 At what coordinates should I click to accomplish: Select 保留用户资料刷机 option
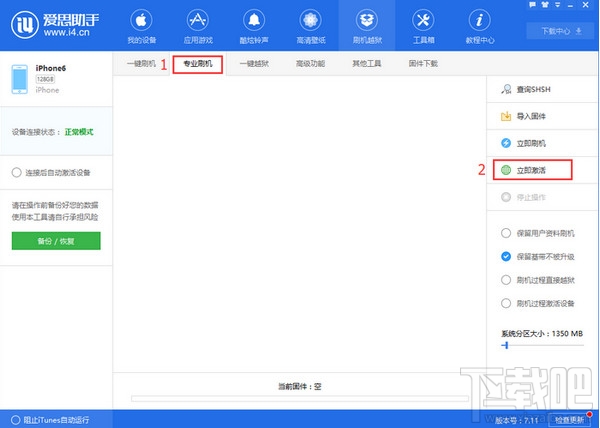coord(506,233)
